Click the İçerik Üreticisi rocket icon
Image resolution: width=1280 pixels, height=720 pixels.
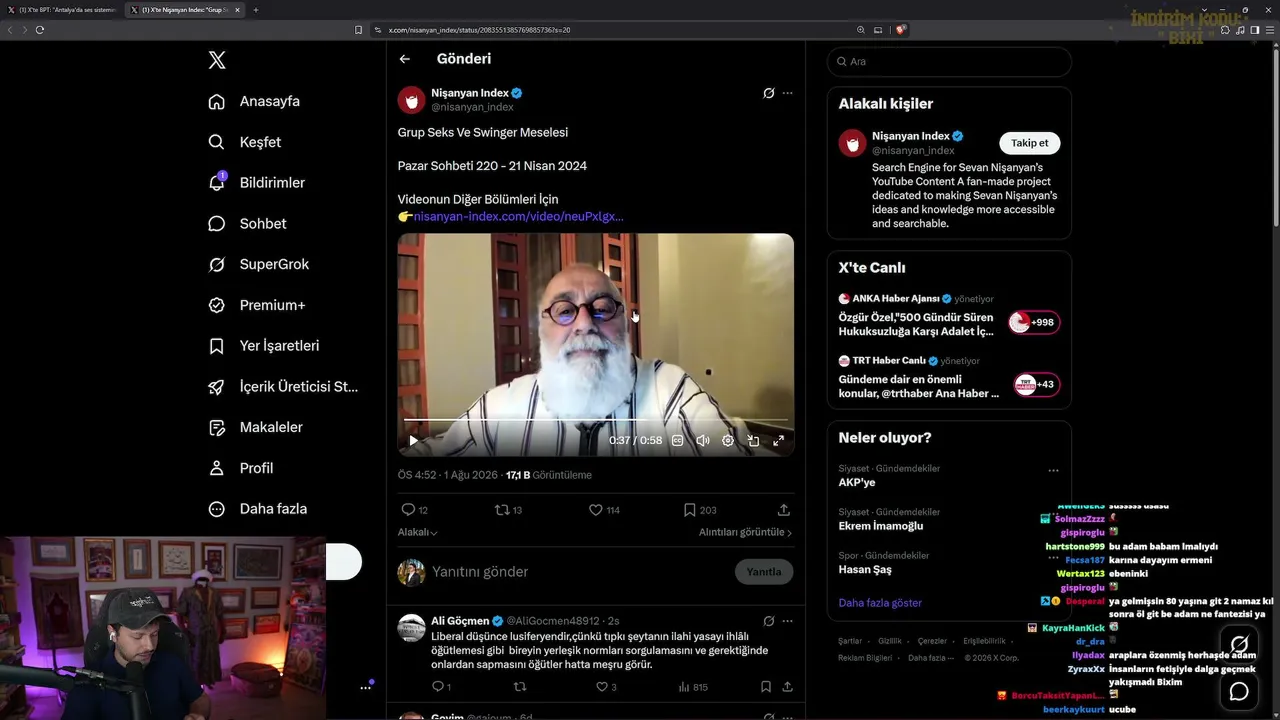pos(216,387)
